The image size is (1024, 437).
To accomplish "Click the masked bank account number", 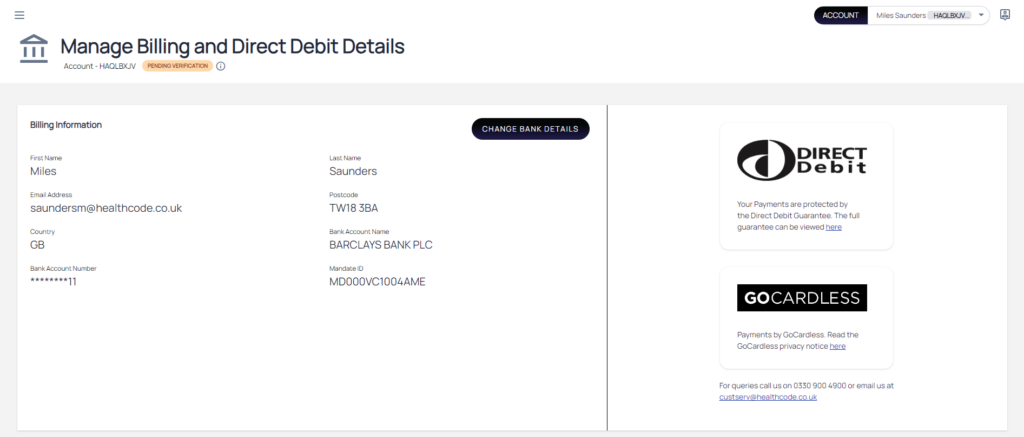I will [x=53, y=281].
